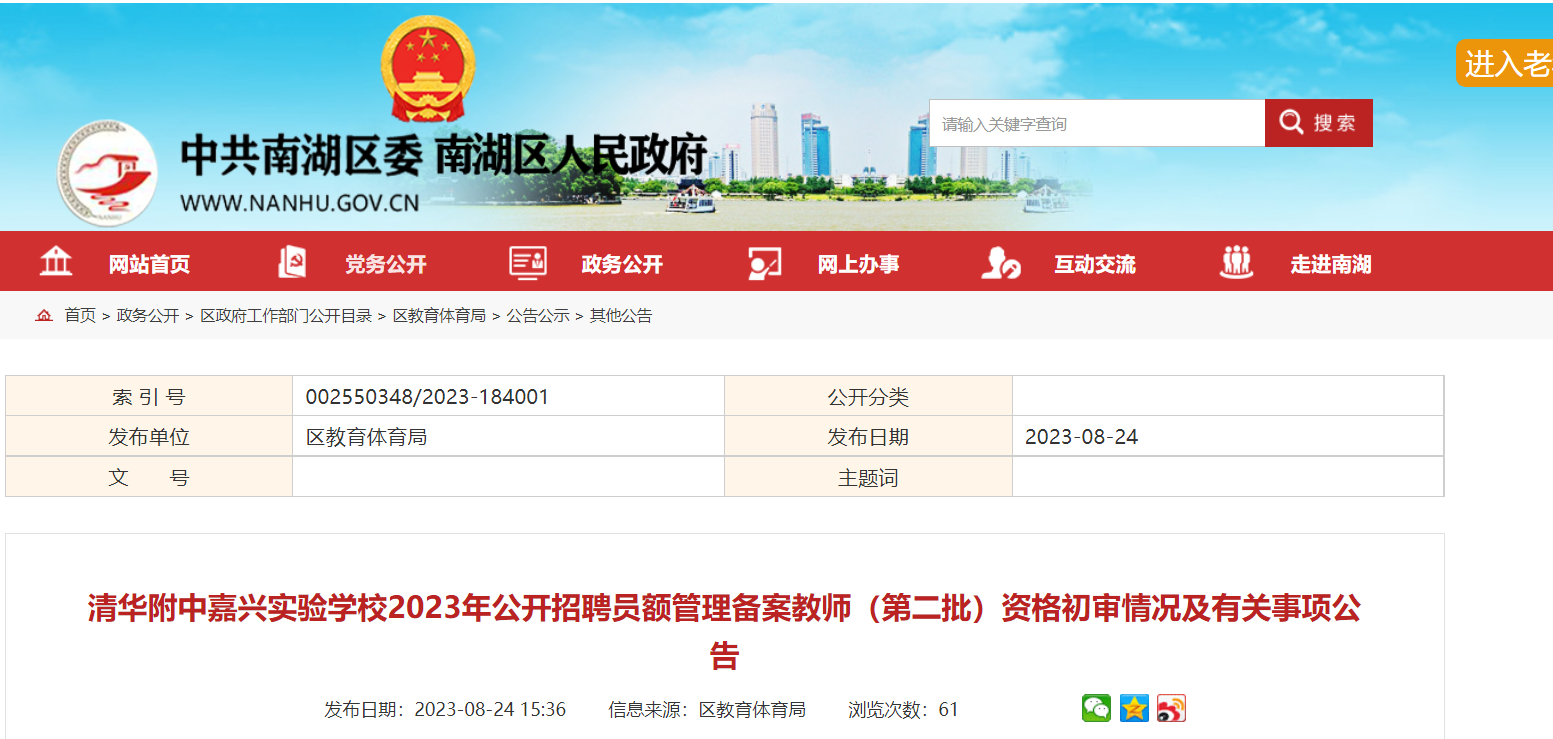Click the orange 进入老 mode button

[1505, 64]
